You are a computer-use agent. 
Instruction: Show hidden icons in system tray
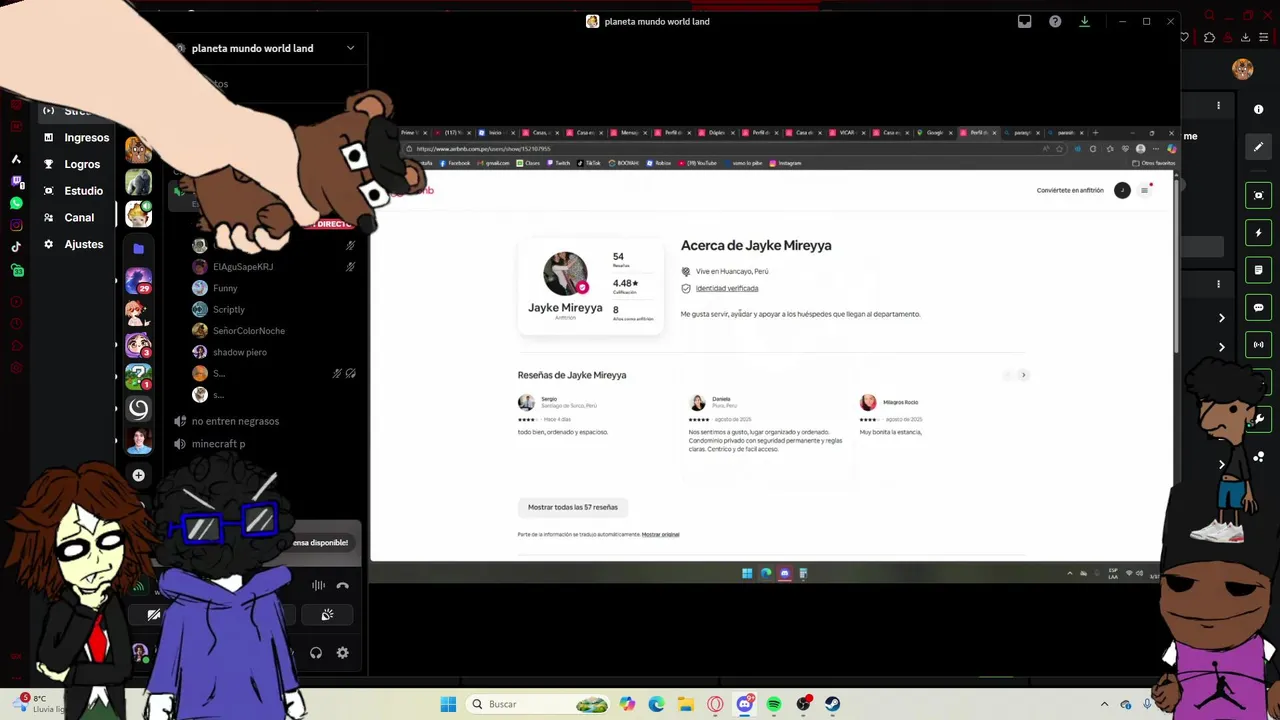coord(1104,704)
